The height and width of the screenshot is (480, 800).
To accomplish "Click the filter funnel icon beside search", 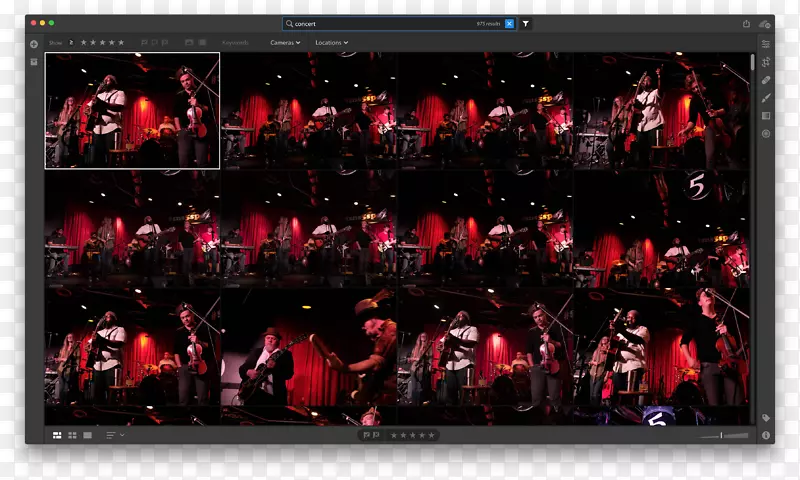I will [526, 23].
